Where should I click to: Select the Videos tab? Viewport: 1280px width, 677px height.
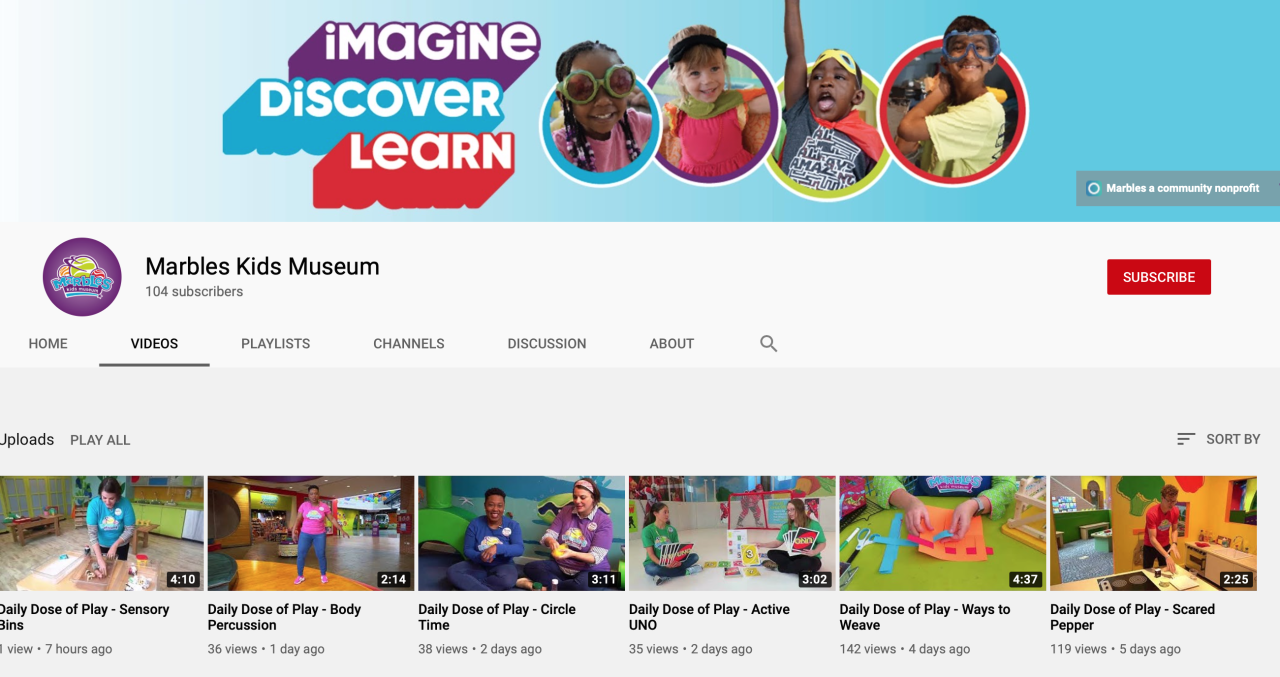tap(154, 343)
